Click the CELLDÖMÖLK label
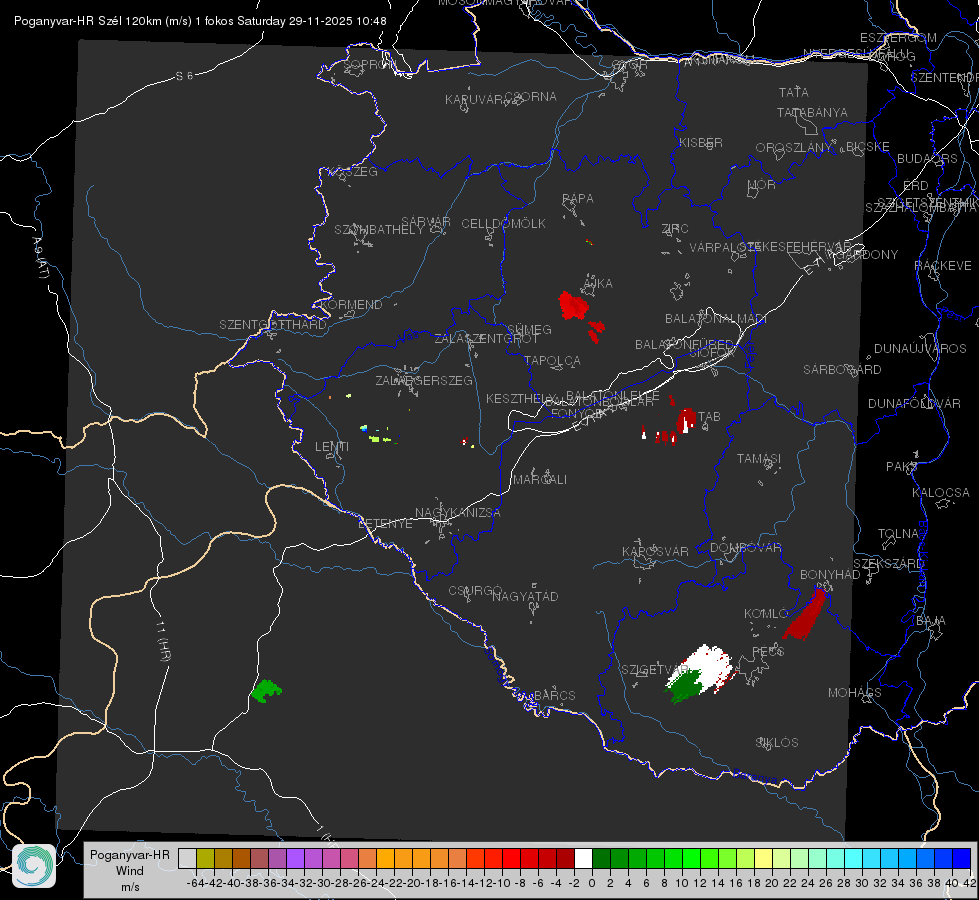 (503, 224)
